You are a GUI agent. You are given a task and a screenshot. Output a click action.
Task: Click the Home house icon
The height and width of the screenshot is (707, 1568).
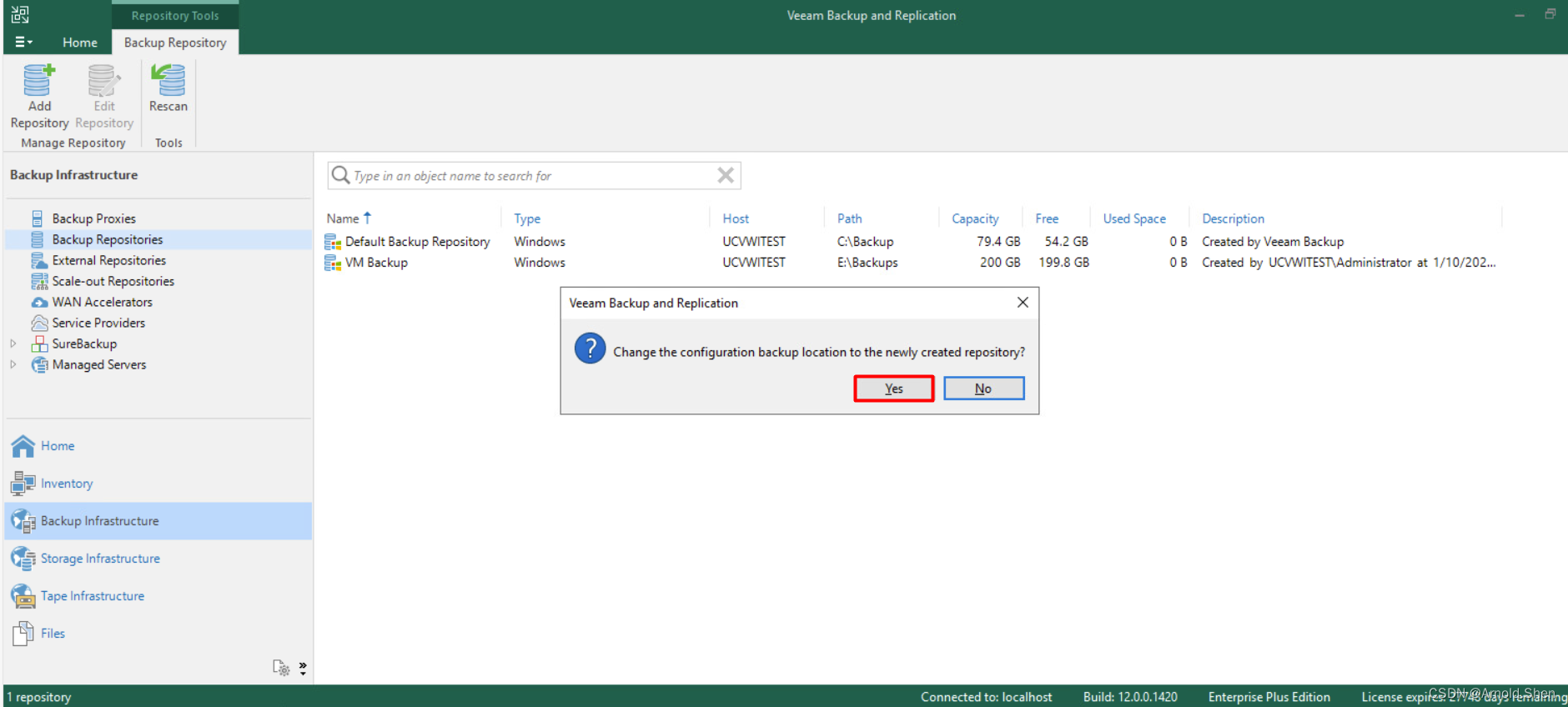[x=23, y=446]
